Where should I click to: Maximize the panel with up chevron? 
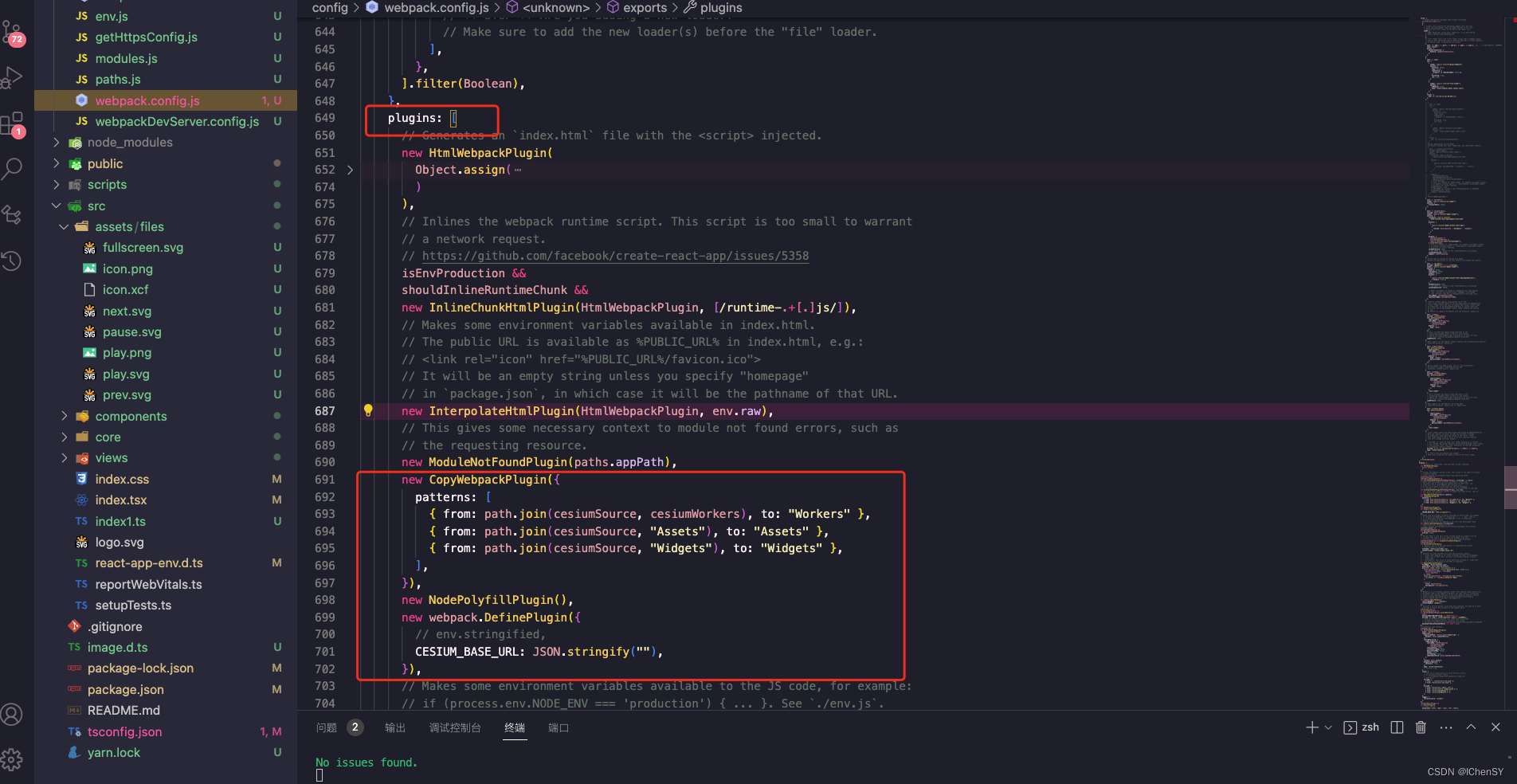click(x=1471, y=727)
